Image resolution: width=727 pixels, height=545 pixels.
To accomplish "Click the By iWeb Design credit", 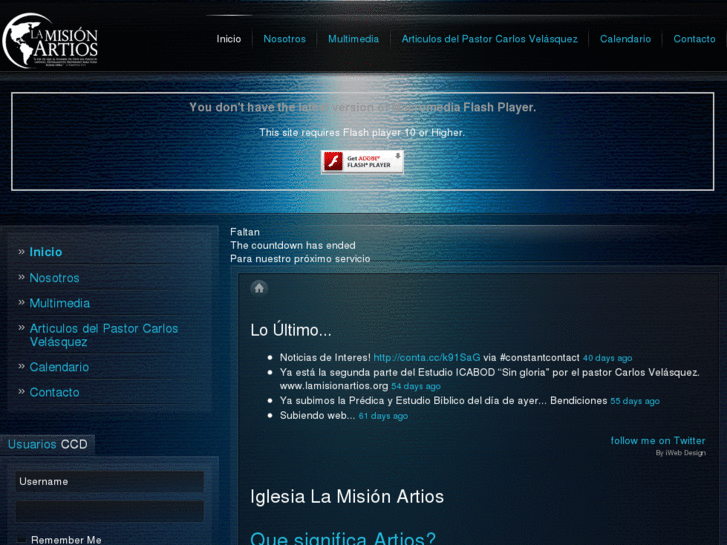I will point(681,453).
